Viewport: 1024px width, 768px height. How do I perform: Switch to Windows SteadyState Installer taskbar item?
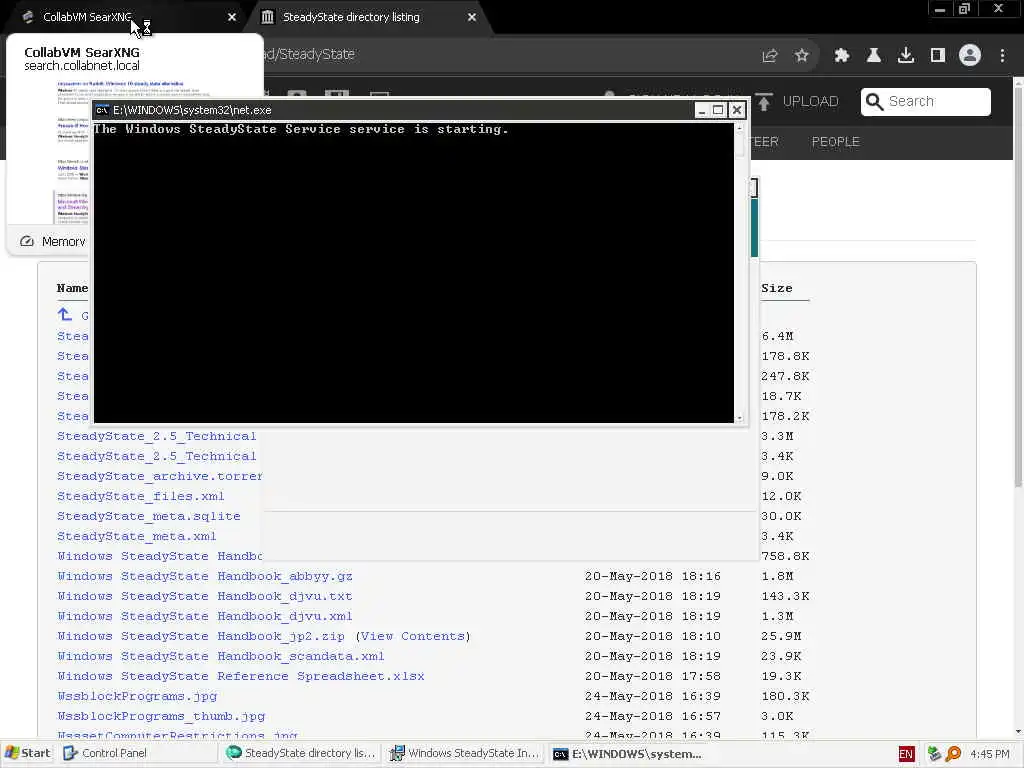[464, 753]
